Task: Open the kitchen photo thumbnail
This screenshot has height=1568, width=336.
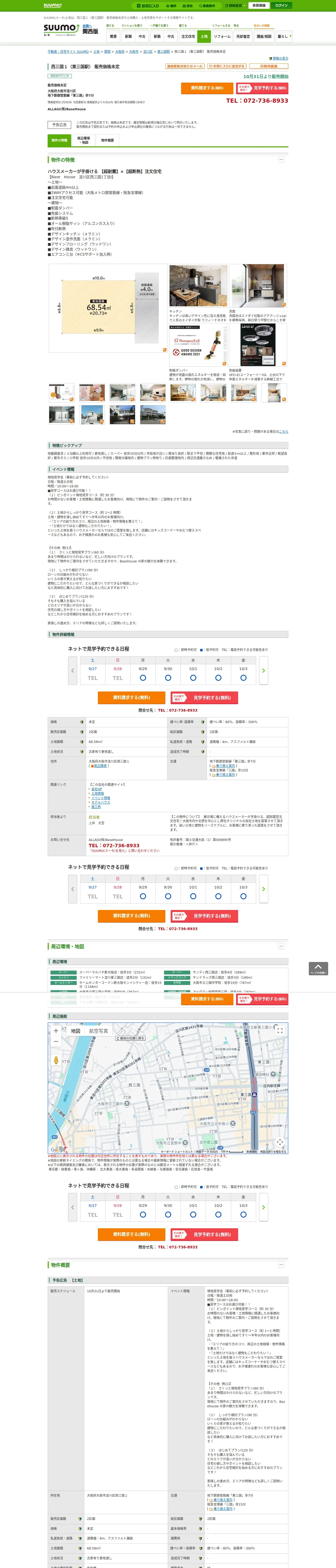Action: coord(198,285)
